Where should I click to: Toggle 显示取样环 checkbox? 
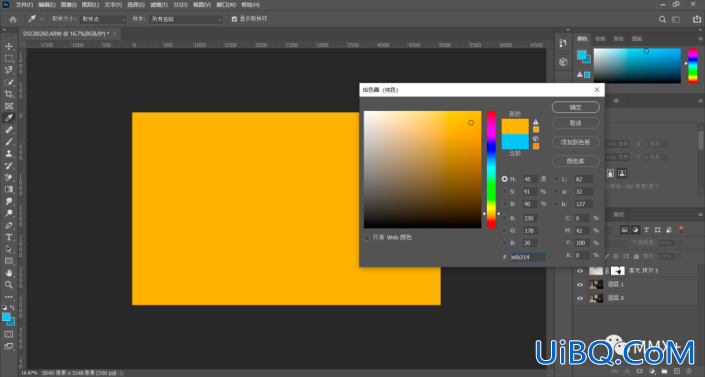pyautogui.click(x=234, y=19)
